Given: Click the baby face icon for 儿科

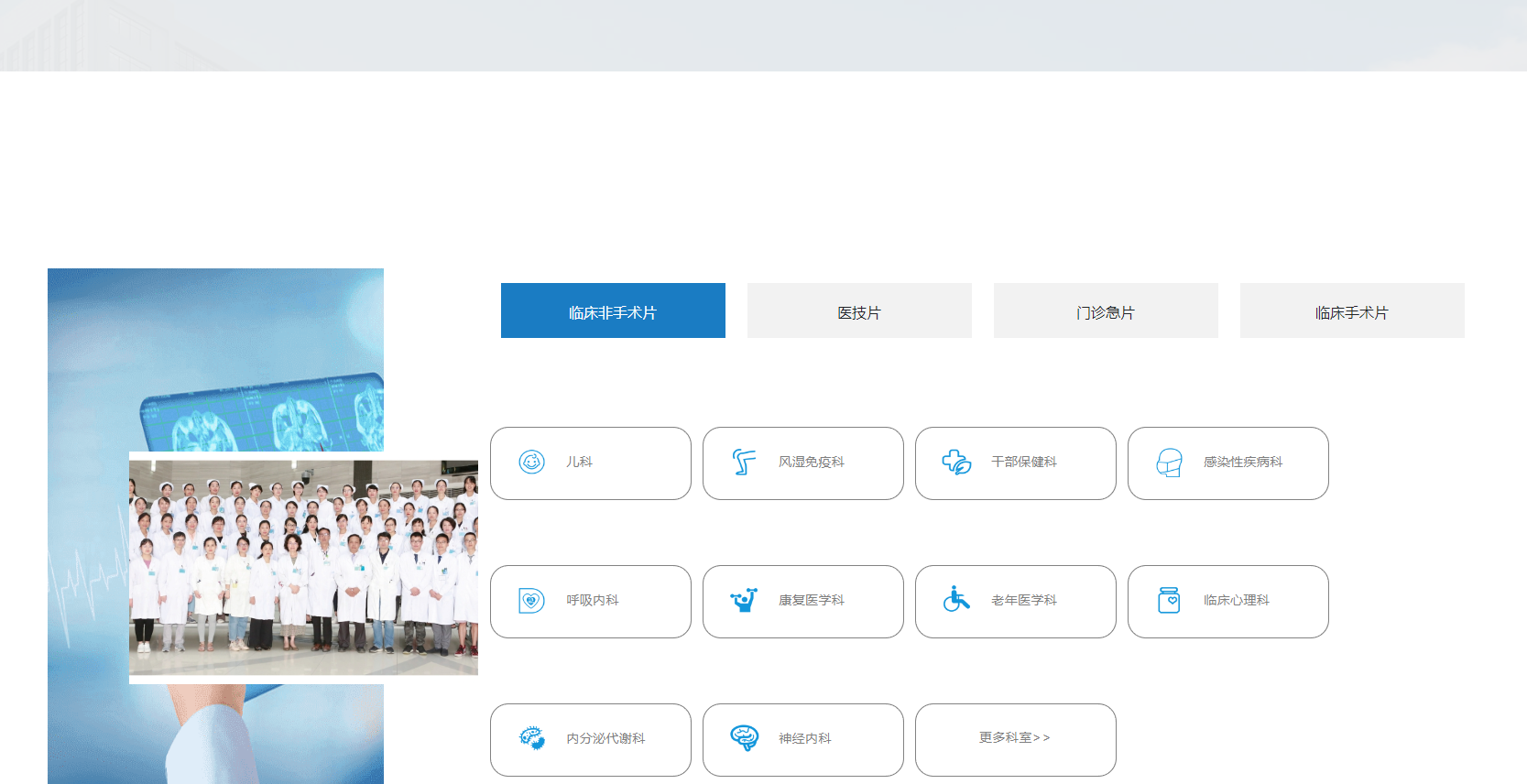Looking at the screenshot, I should coord(531,462).
